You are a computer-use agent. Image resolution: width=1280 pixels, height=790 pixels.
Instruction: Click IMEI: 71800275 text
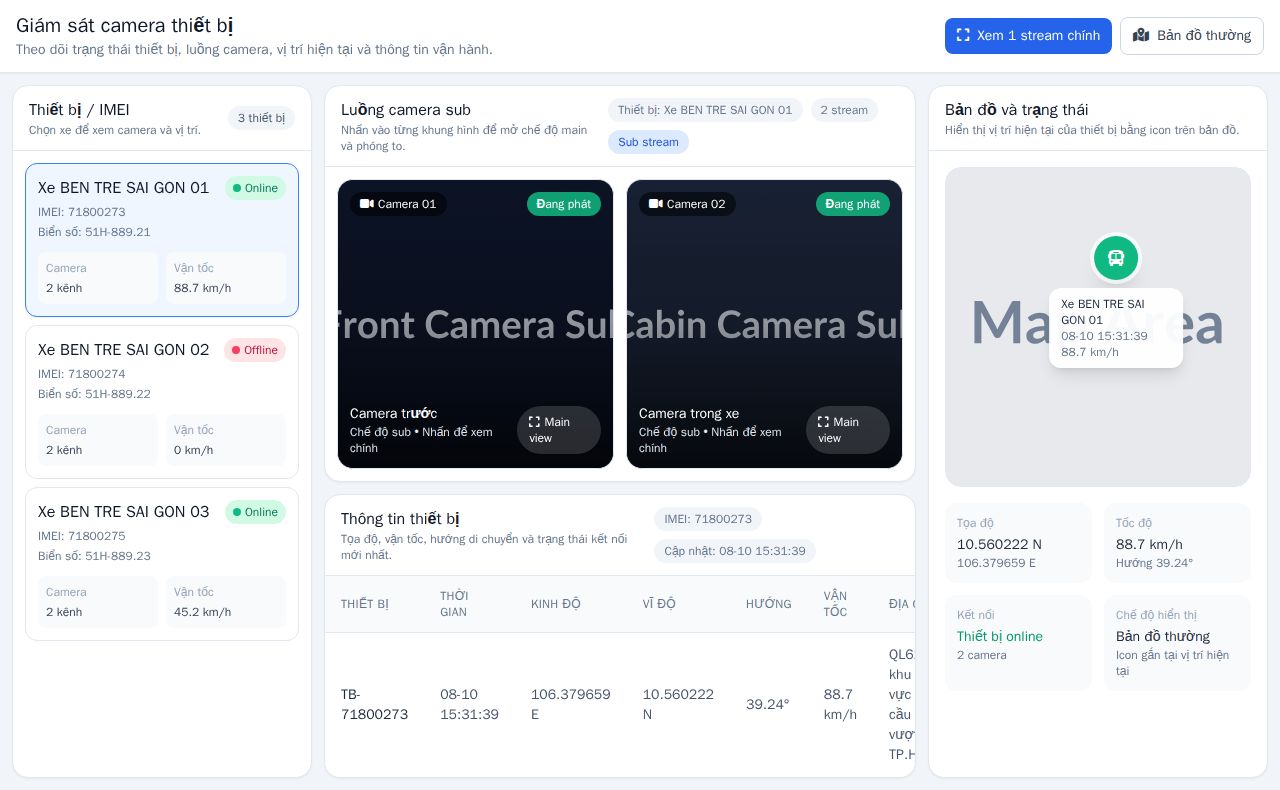coord(82,536)
